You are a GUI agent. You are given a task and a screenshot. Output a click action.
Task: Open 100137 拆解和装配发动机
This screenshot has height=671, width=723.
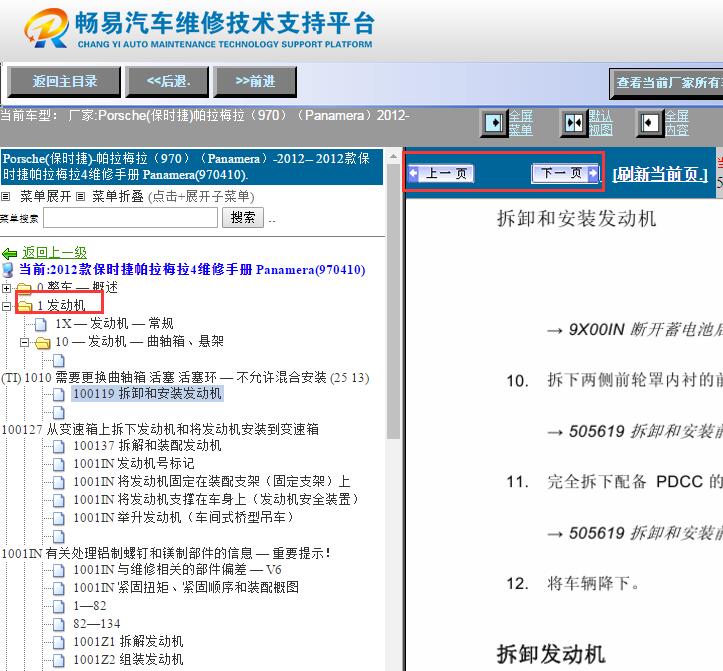[147, 445]
